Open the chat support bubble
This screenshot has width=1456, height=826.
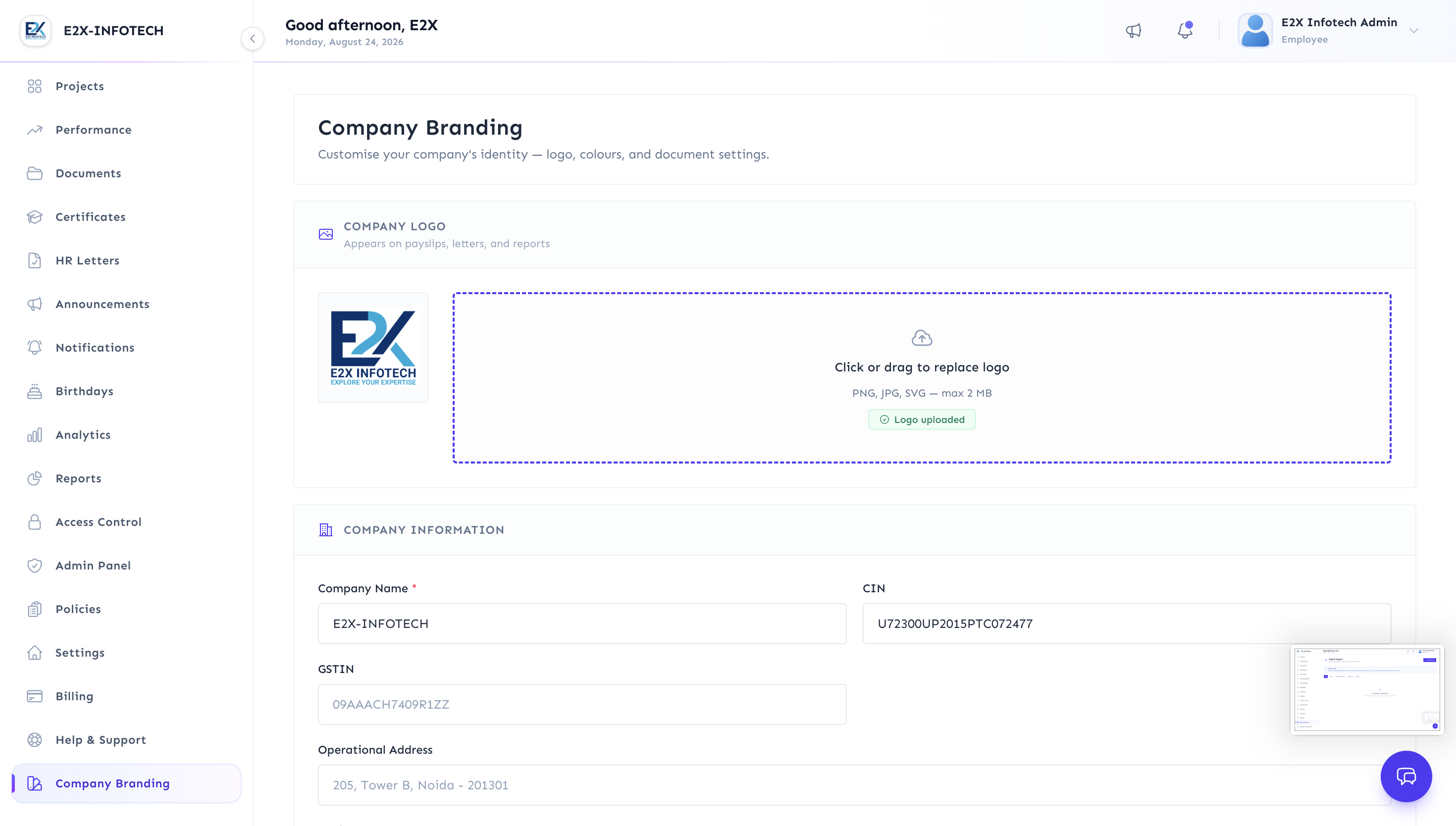[1406, 776]
